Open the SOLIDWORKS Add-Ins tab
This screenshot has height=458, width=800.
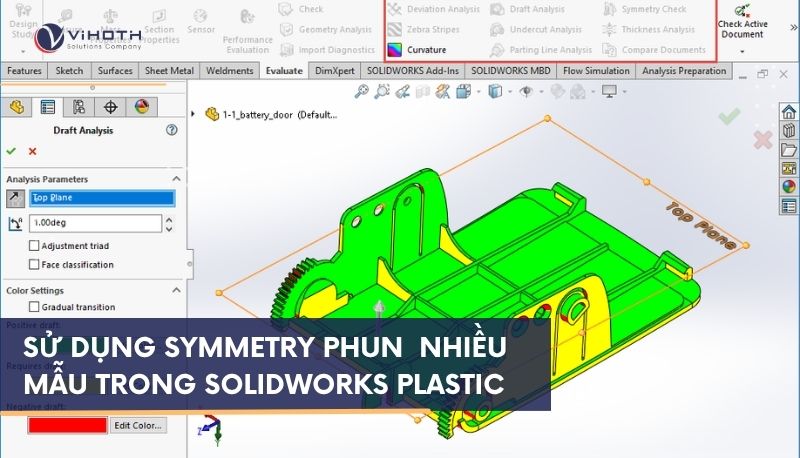click(x=413, y=71)
